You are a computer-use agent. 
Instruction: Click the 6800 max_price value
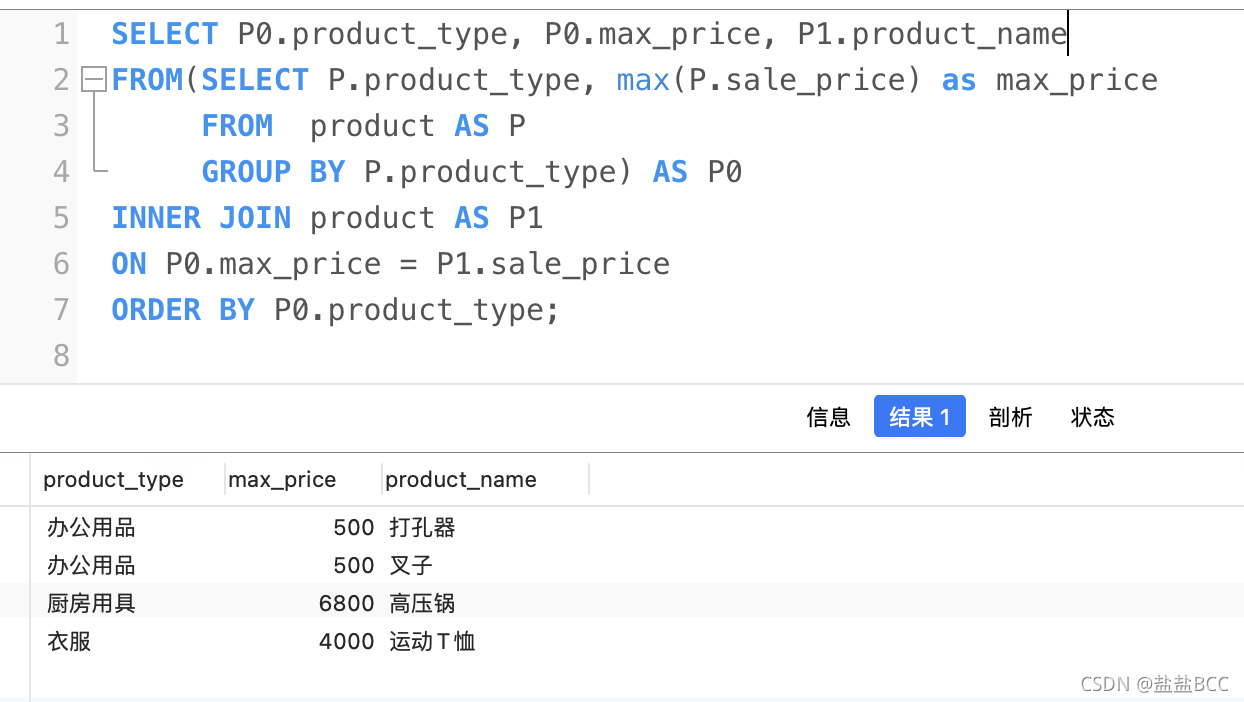pos(347,603)
